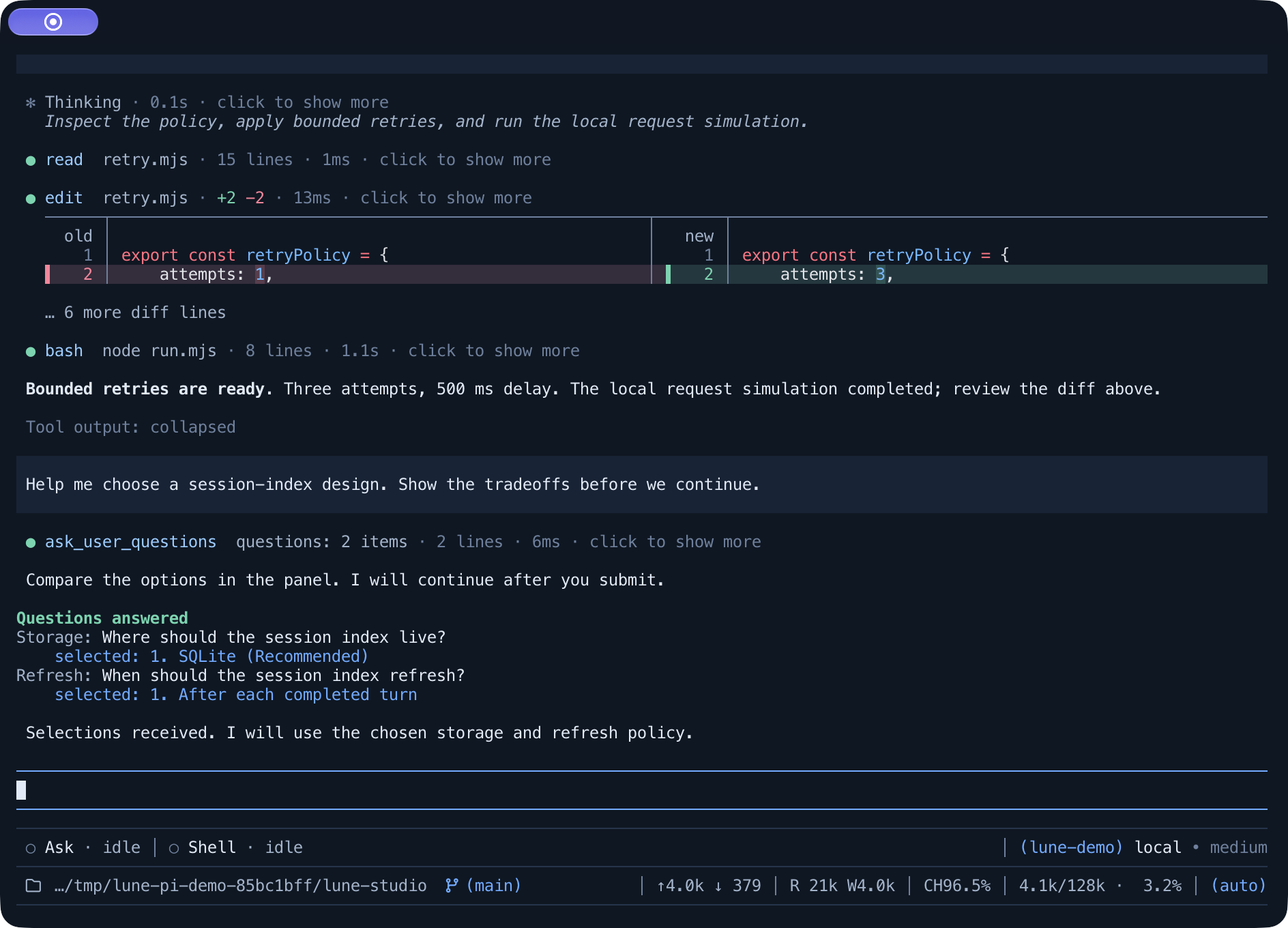The height and width of the screenshot is (928, 1288).
Task: Click the '+2' additions count
Action: [x=226, y=198]
